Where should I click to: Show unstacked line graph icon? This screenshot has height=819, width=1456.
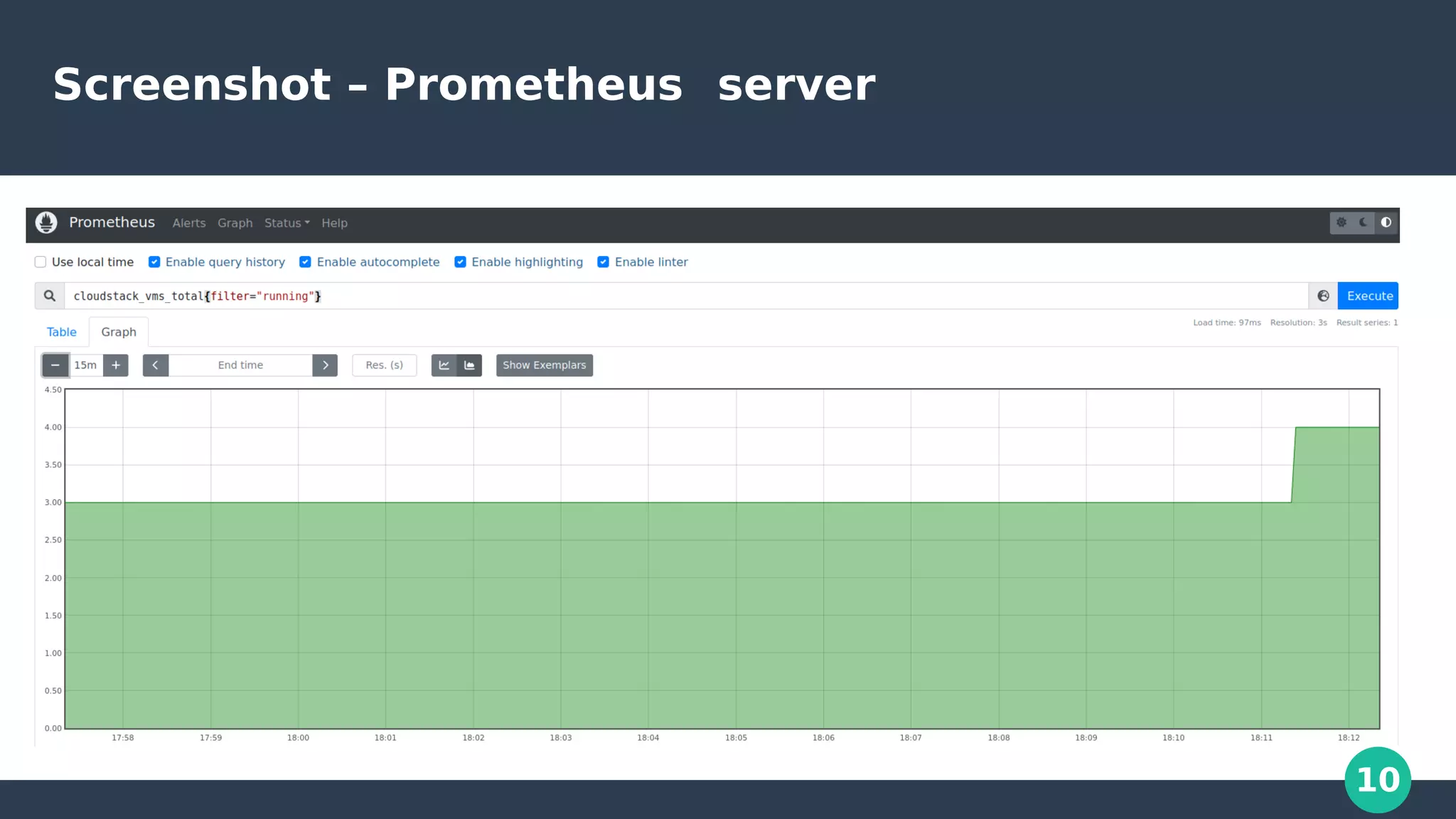[444, 365]
